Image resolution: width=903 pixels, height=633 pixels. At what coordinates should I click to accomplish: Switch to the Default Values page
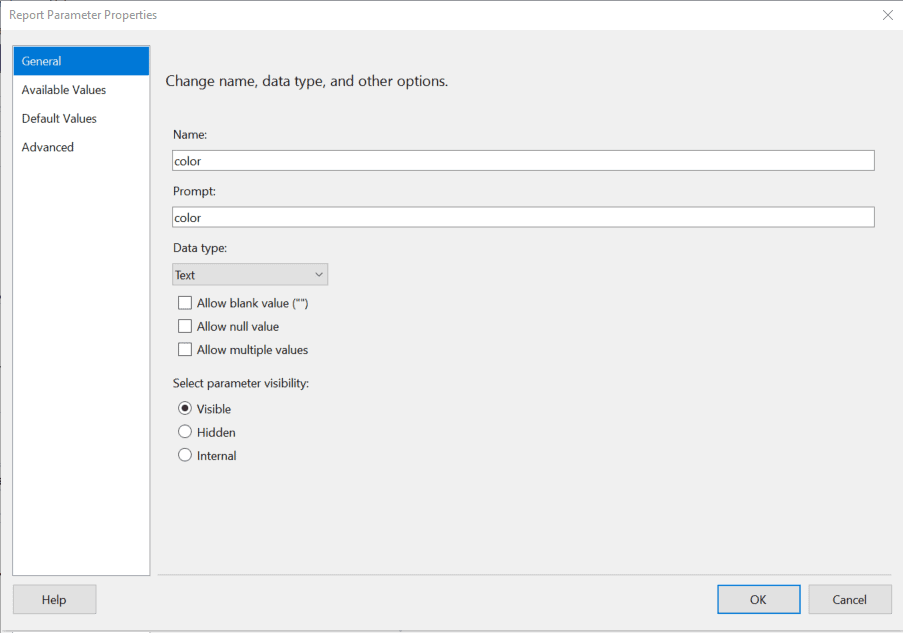coord(81,119)
